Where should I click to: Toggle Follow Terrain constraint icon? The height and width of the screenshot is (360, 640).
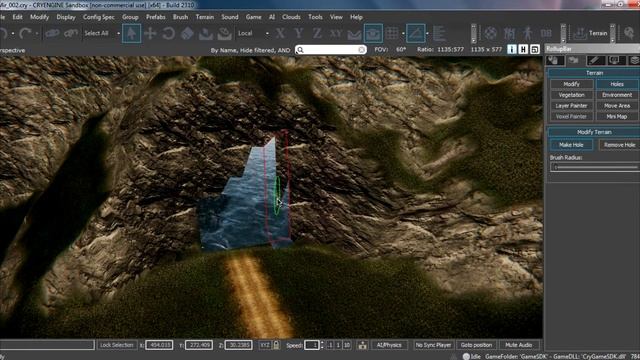click(354, 33)
